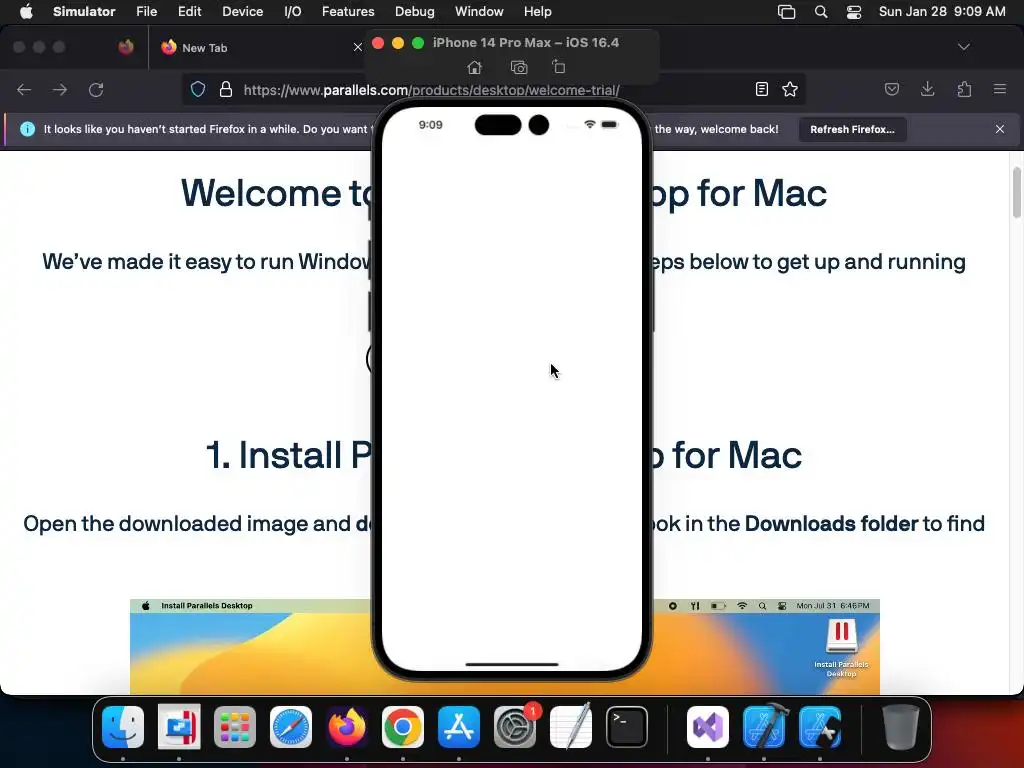Open Stage Manager menu bar icon
1024x768 pixels.
786,12
